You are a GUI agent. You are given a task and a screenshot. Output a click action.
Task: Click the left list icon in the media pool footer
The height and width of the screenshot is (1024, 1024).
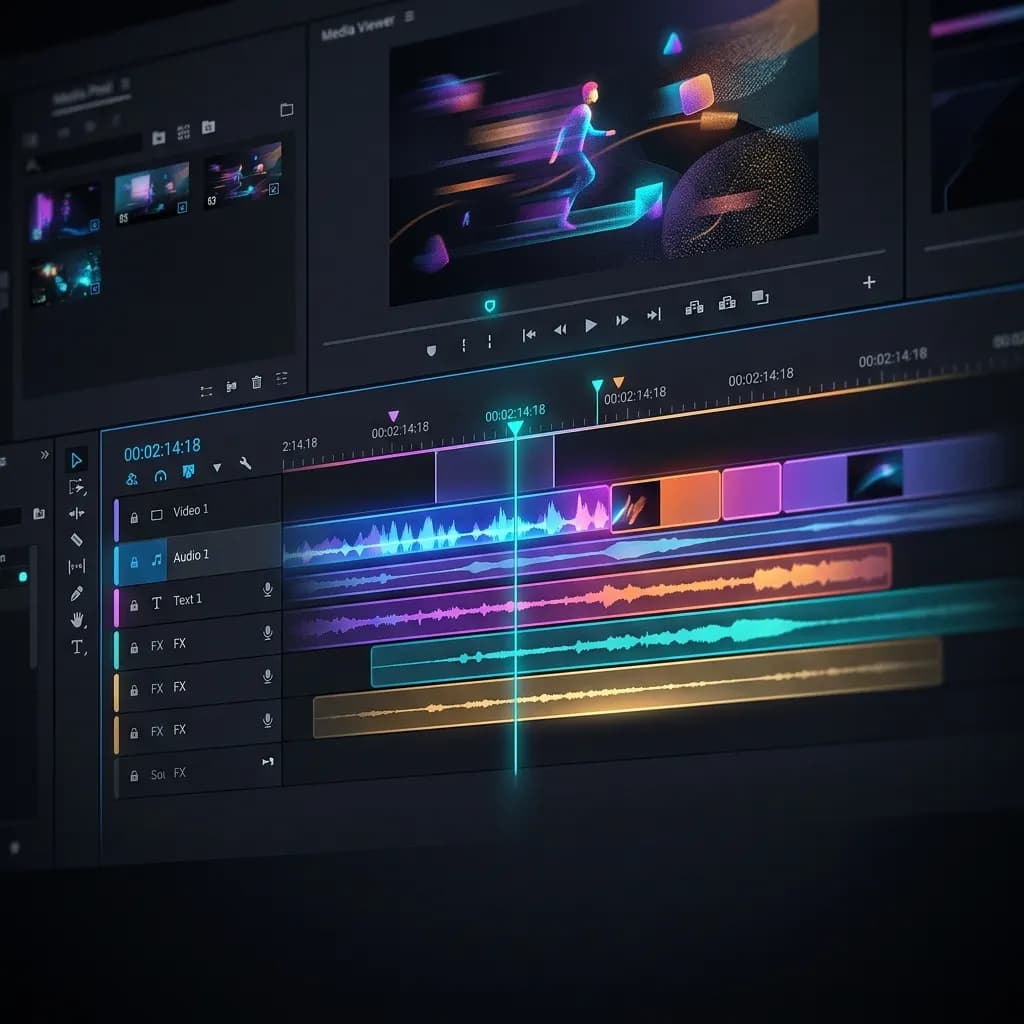coord(206,391)
